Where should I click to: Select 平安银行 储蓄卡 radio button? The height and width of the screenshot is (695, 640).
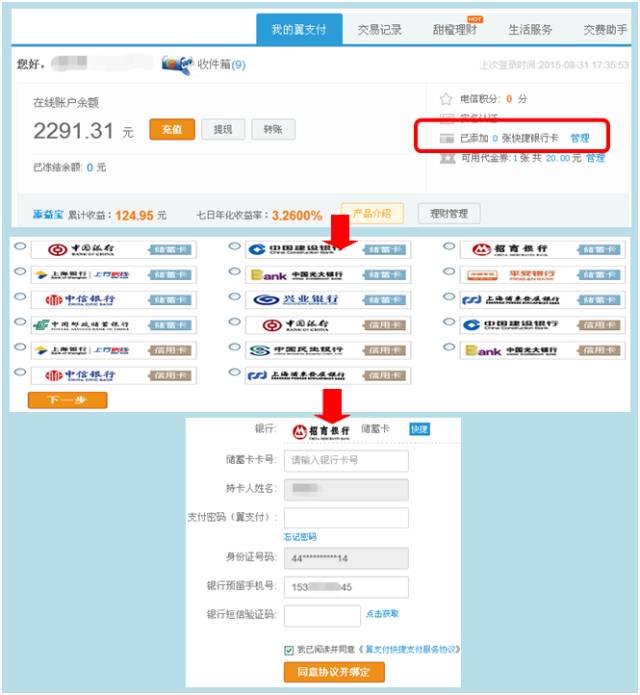coord(449,271)
